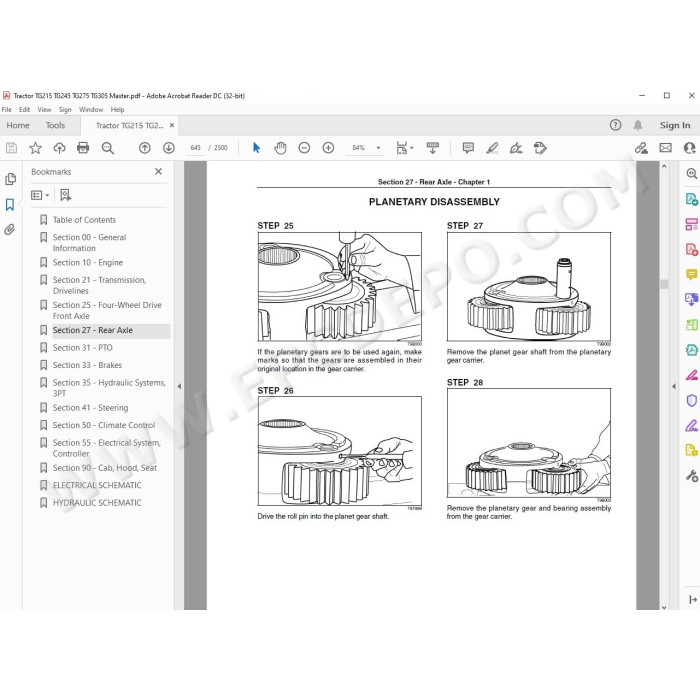This screenshot has height=700, width=700.
Task: Toggle Bookmarks panel icon in left rail
Action: (10, 204)
